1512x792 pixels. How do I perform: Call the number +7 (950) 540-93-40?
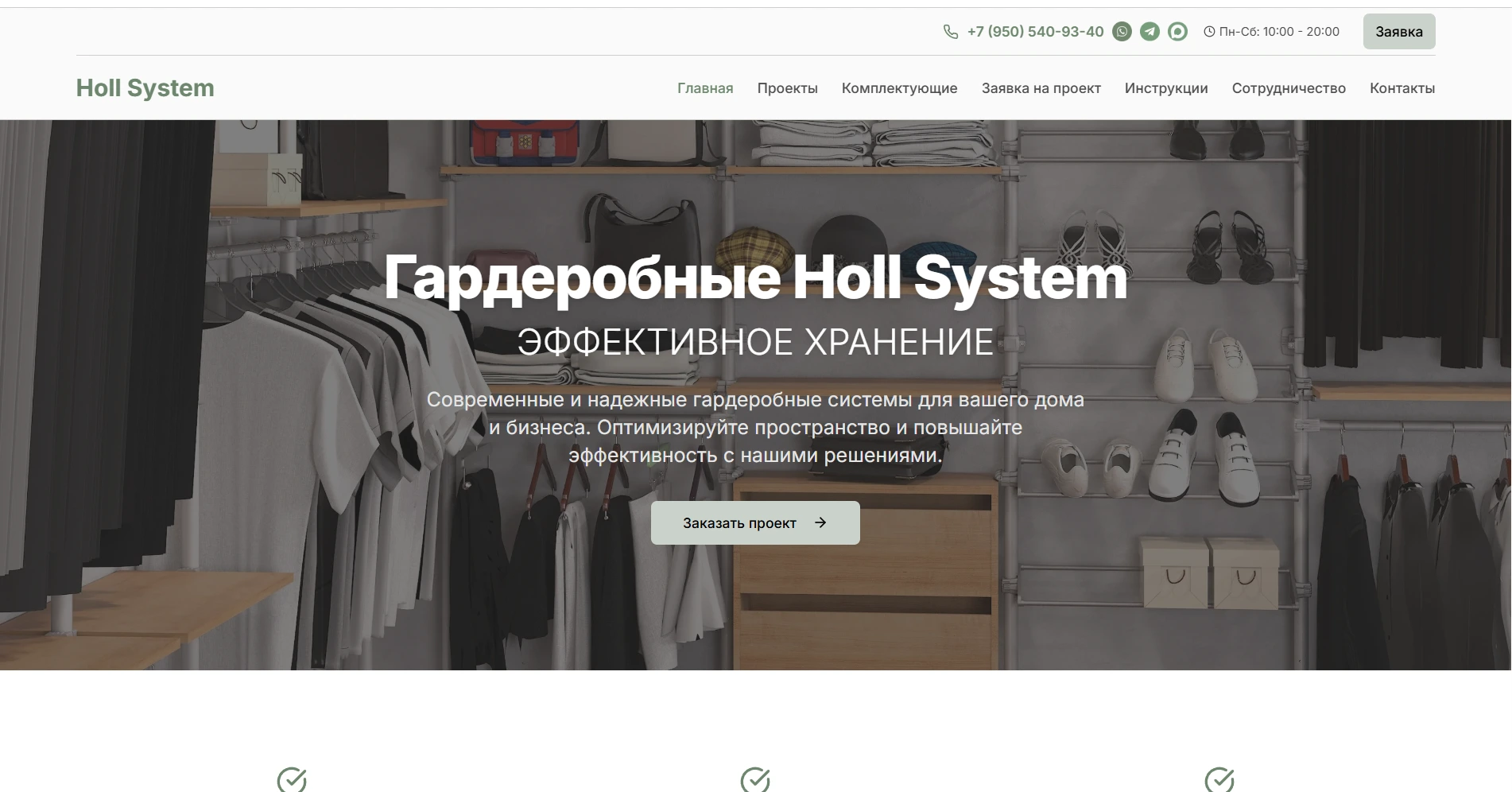click(x=1035, y=32)
